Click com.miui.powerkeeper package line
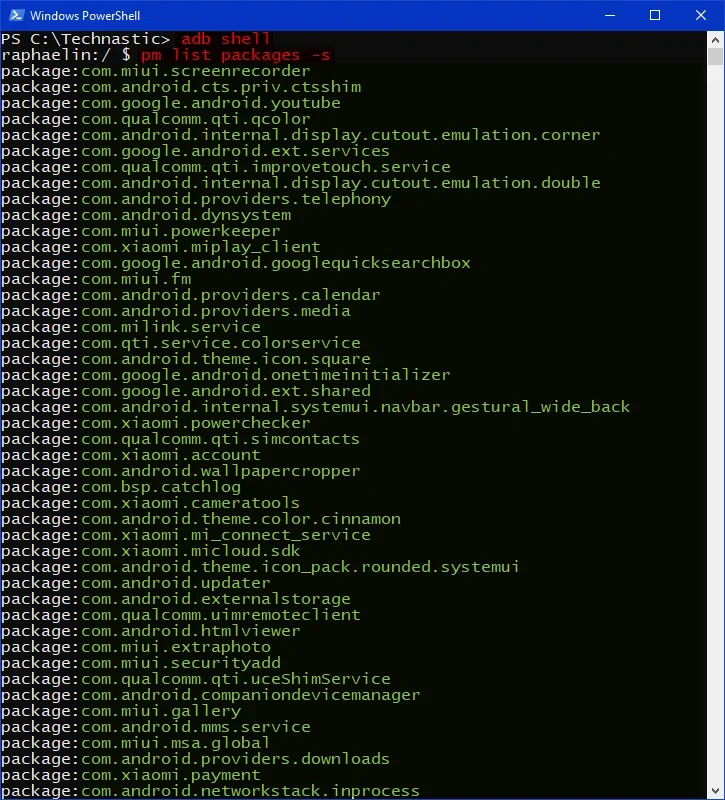 141,231
